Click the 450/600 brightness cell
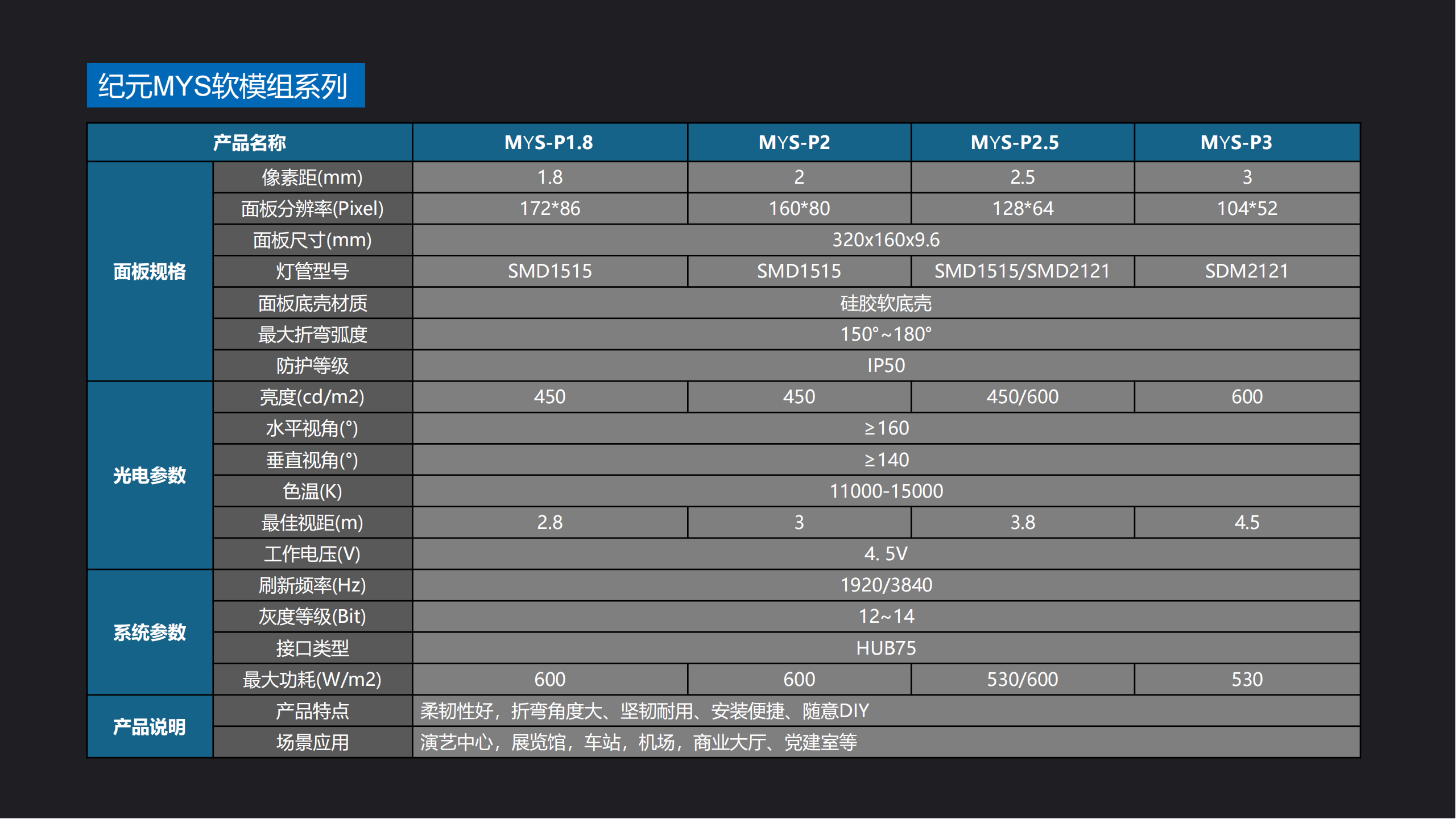The height and width of the screenshot is (819, 1456). (x=1022, y=397)
